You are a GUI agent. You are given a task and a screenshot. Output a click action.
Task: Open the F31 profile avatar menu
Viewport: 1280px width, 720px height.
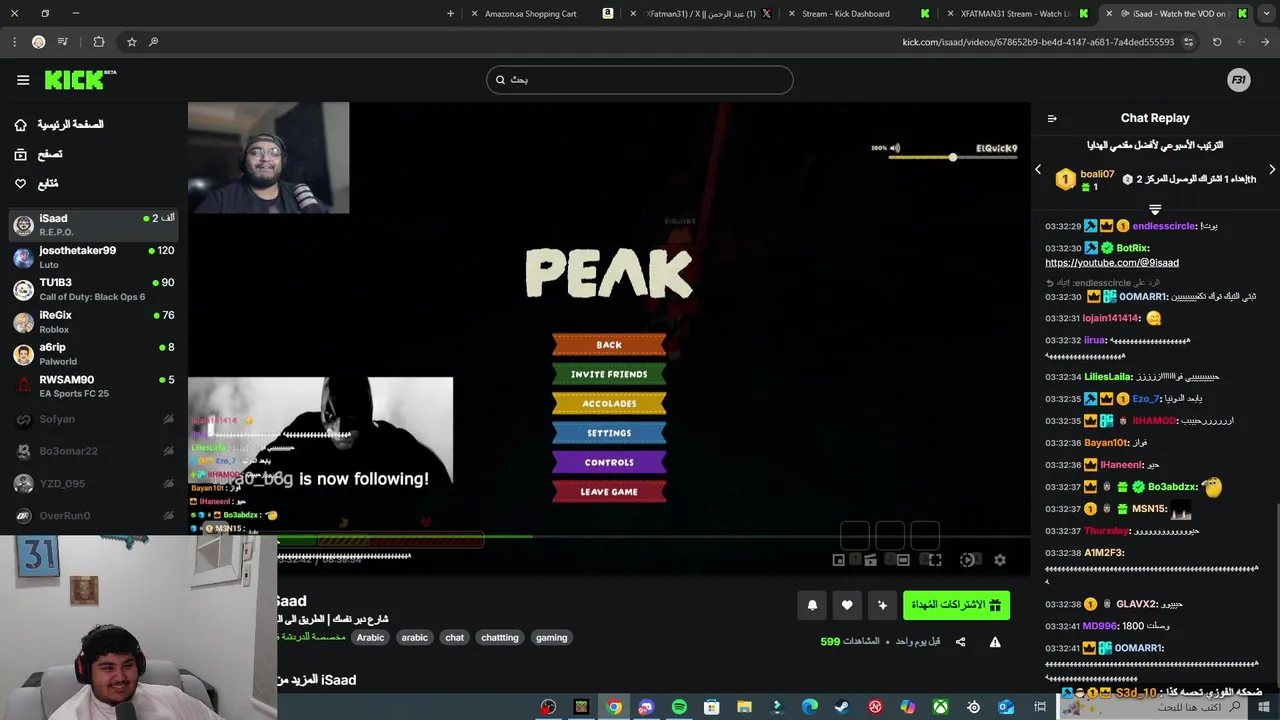tap(1239, 80)
